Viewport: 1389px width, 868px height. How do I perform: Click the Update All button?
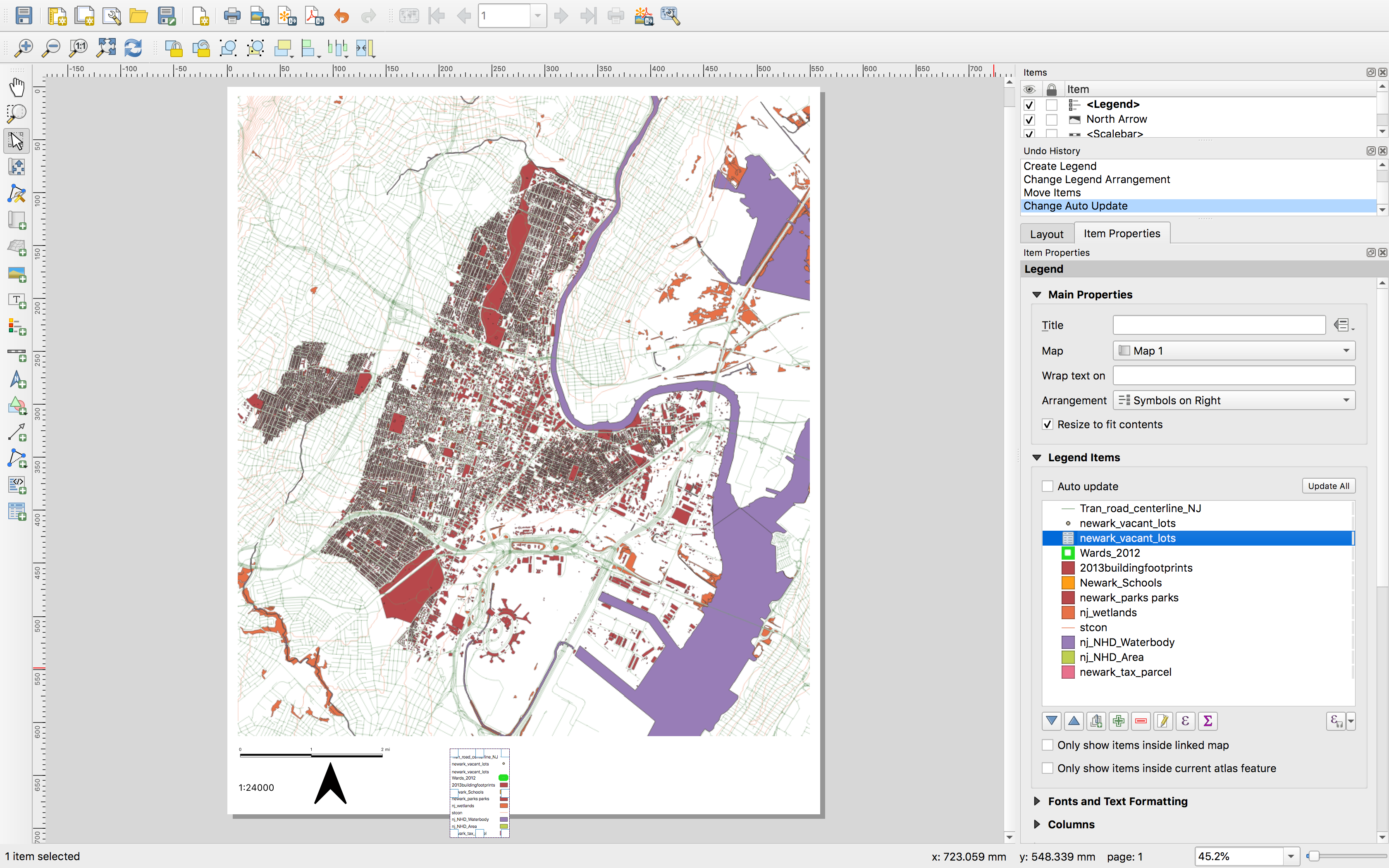[x=1327, y=486]
